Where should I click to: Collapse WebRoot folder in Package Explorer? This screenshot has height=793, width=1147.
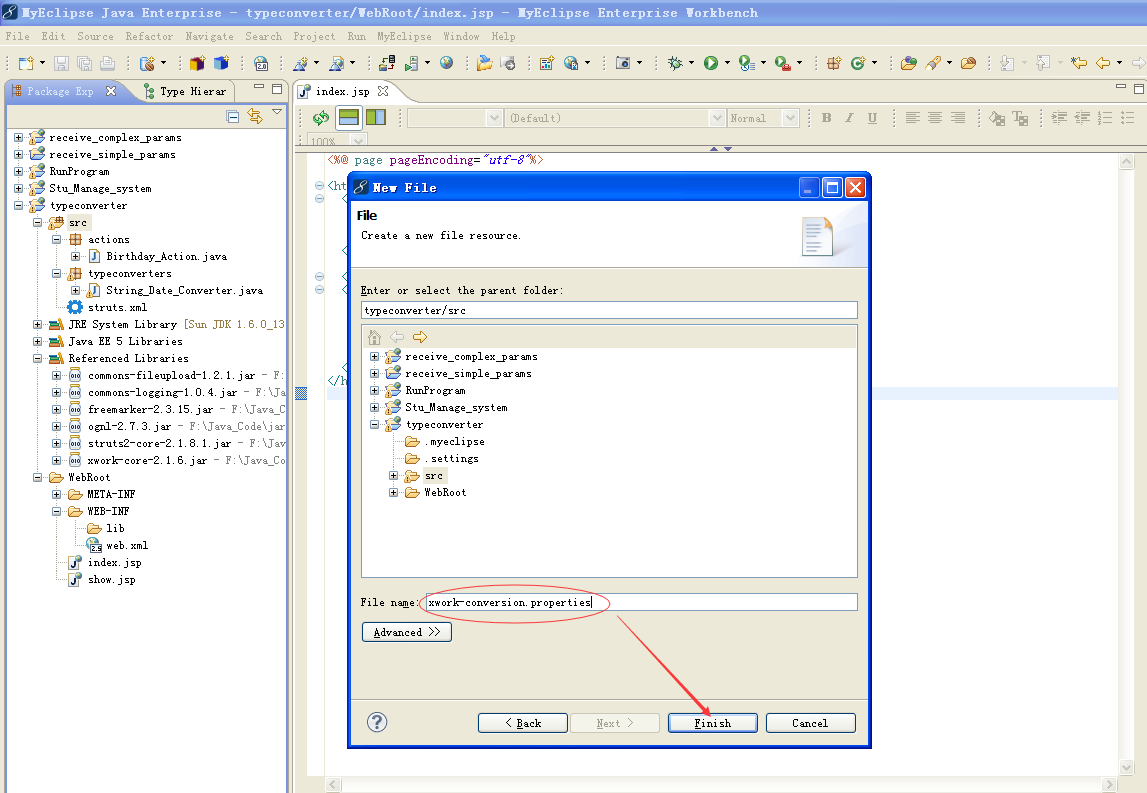click(37, 477)
